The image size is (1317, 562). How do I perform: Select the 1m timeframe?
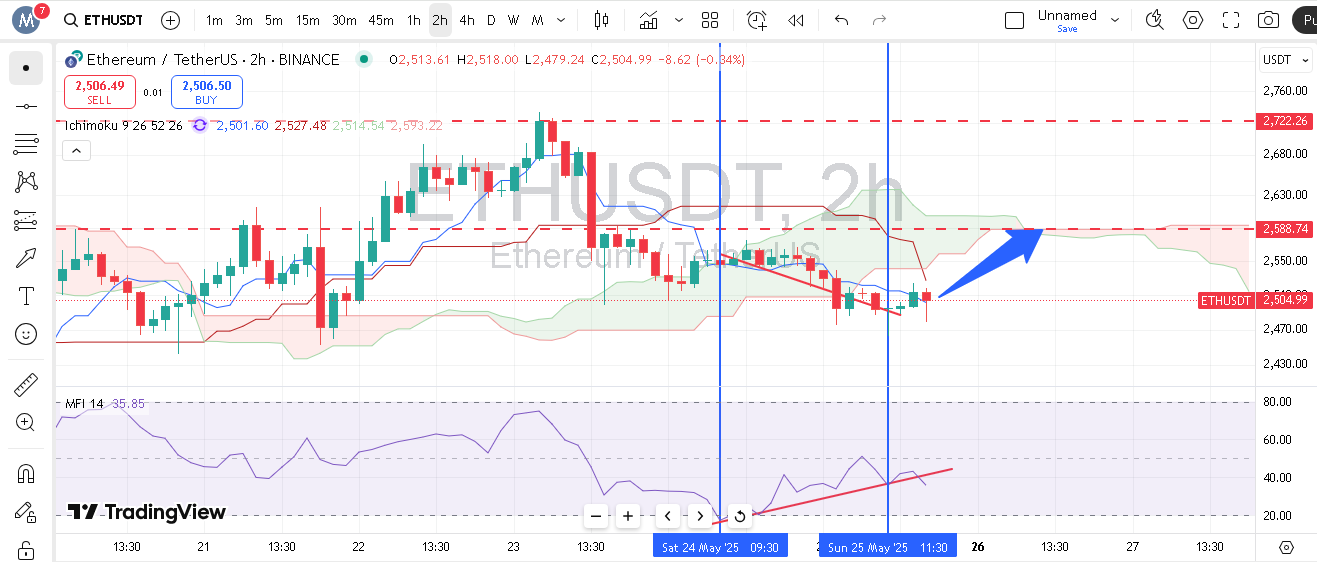tap(214, 20)
